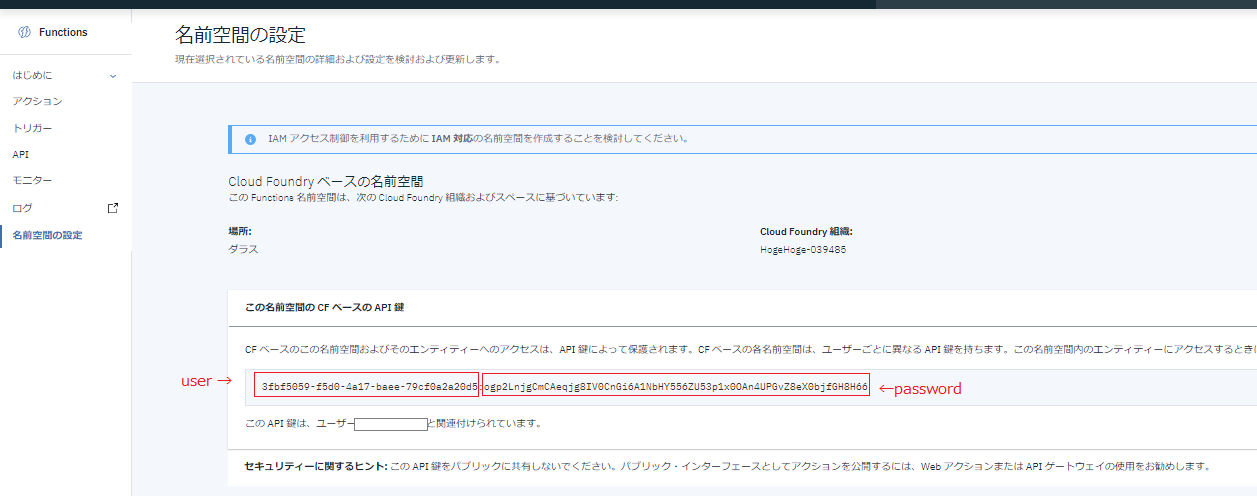Viewport: 1257px width, 496px height.
Task: Click the Cloud Foundry 組織: label
Action: point(806,231)
